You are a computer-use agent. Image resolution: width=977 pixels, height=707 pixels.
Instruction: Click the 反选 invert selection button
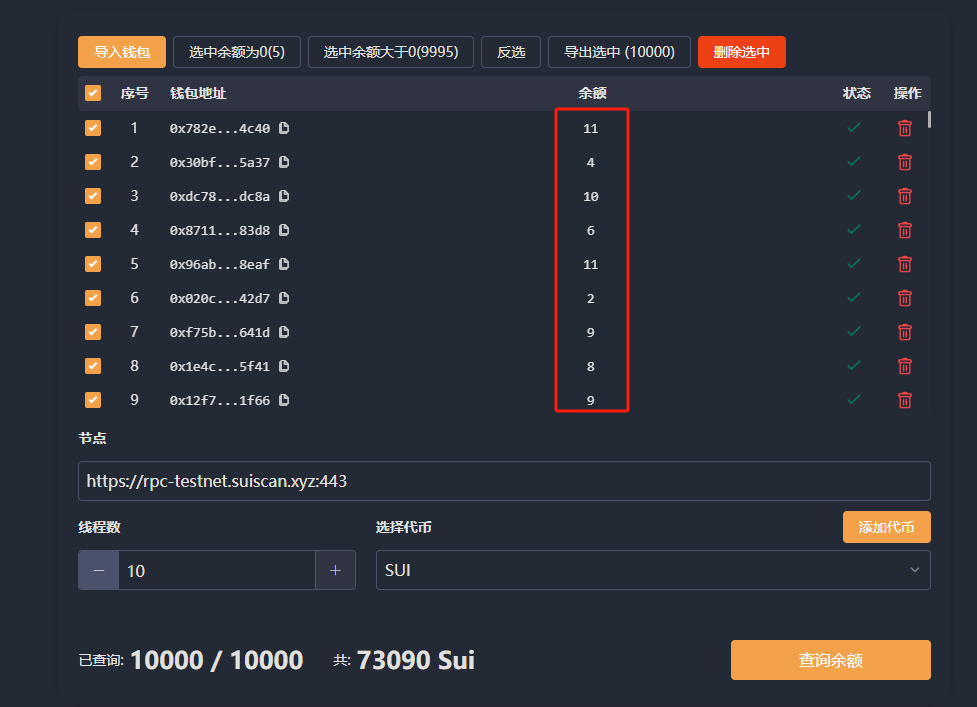point(511,52)
